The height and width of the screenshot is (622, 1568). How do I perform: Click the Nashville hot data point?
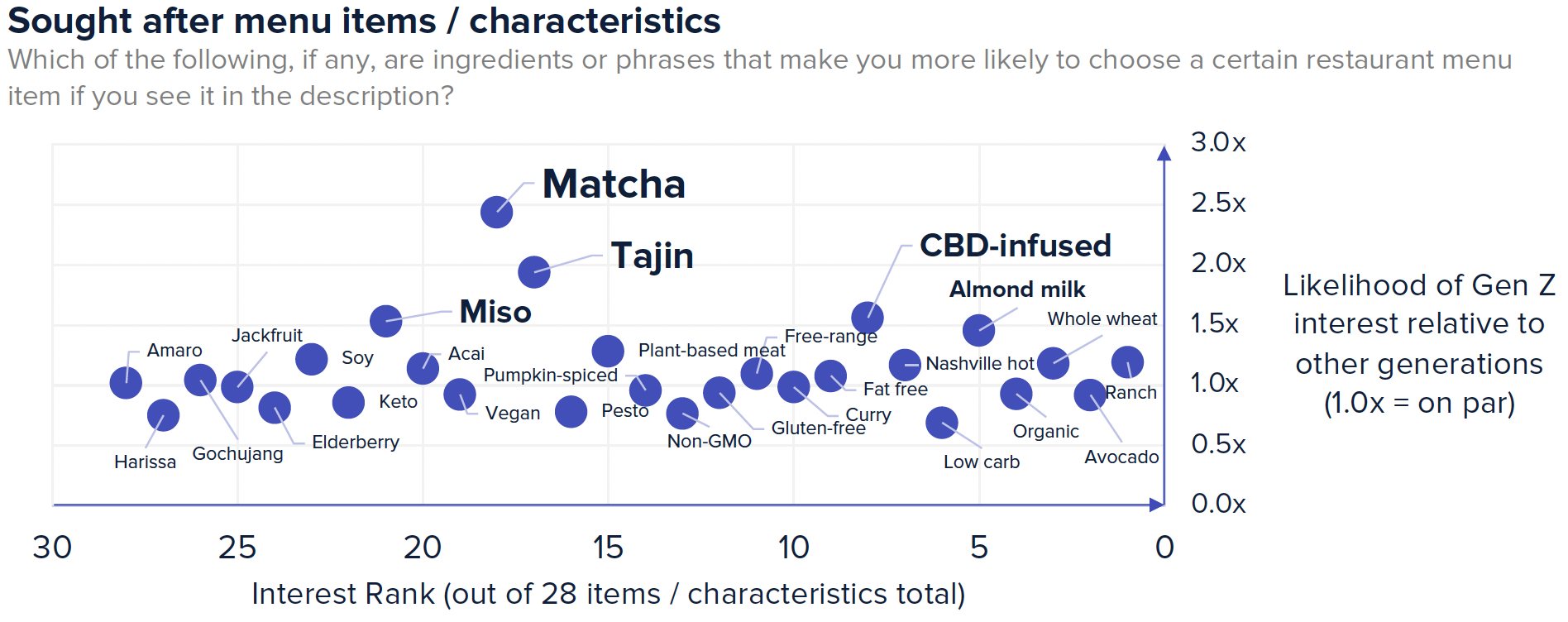click(905, 364)
